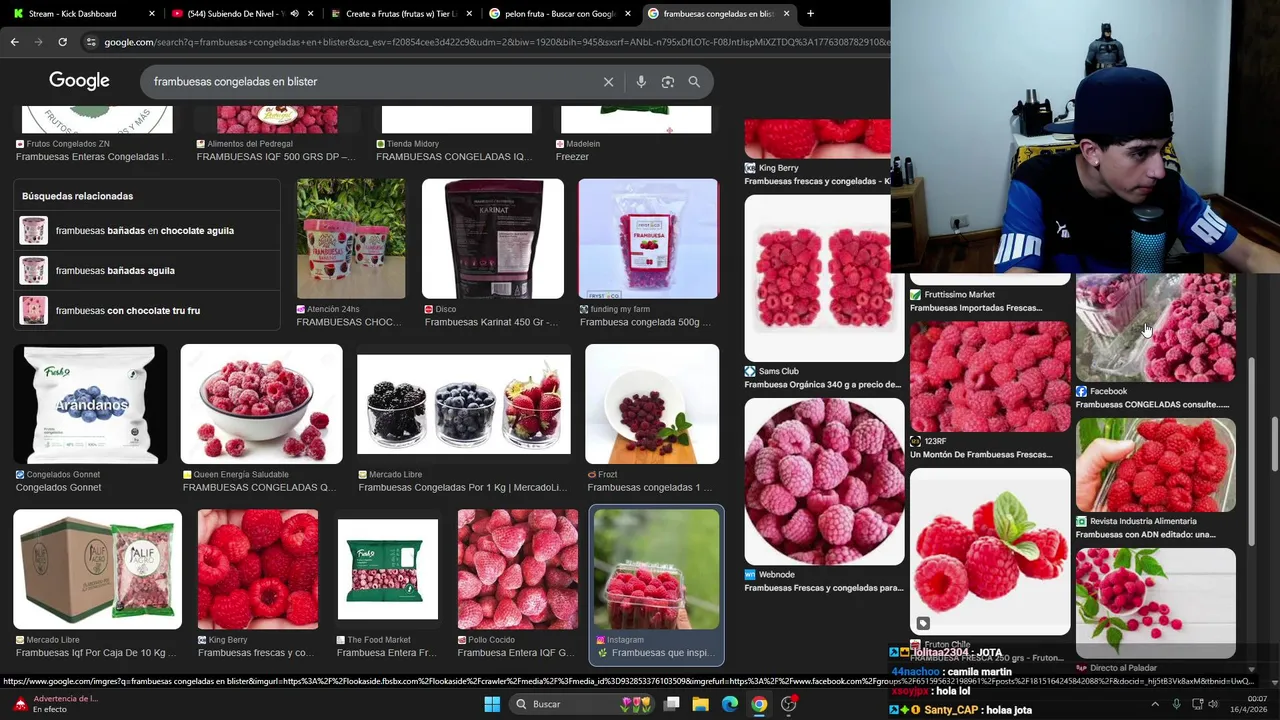
Task: Open Mercado Libre Frambuesas Congeladas Por 1 Kg image
Action: click(464, 404)
